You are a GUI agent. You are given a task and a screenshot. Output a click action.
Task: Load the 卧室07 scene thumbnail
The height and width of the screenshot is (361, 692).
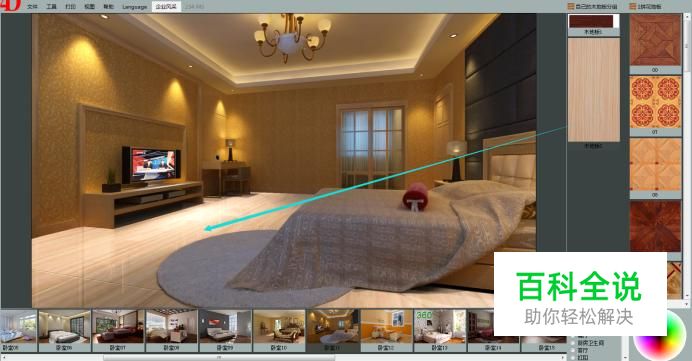[x=118, y=330]
